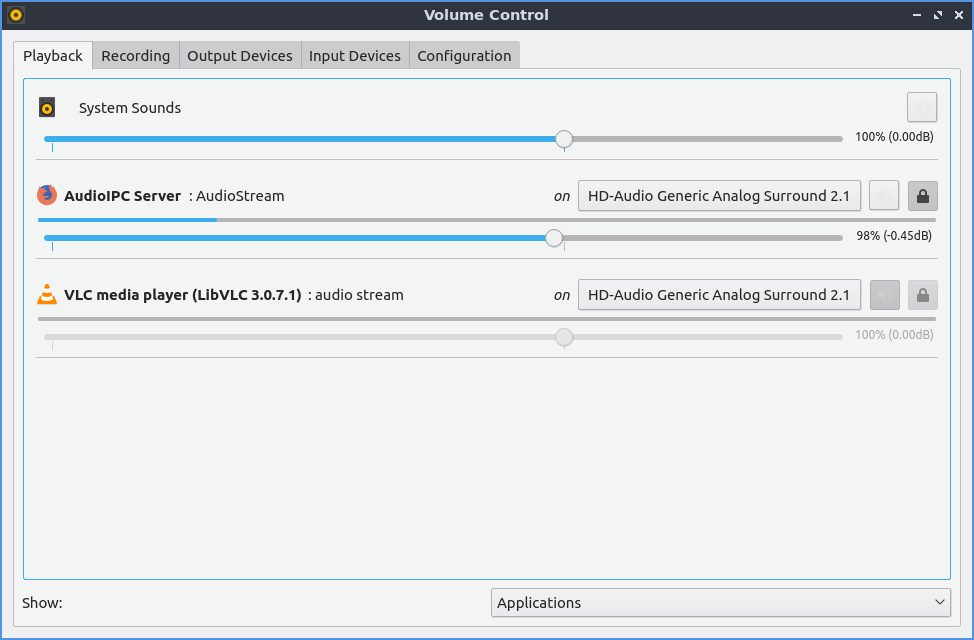Open output device selector for AudioIPC Server
Screen dimensions: 974x640
pos(718,196)
